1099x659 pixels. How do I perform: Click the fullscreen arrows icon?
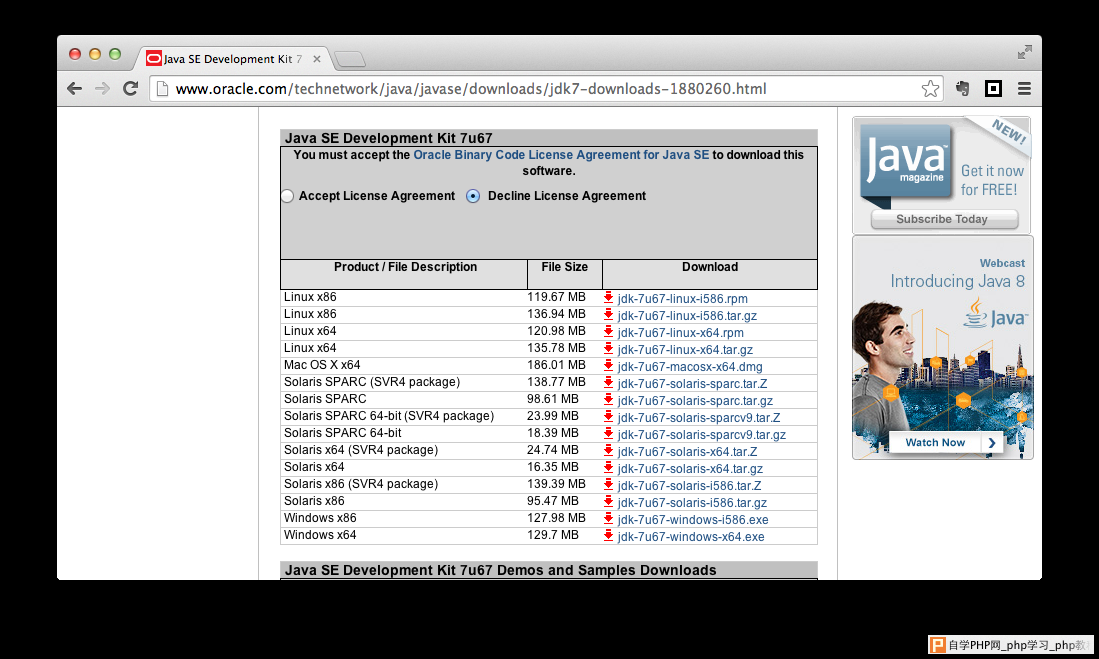(x=1025, y=52)
